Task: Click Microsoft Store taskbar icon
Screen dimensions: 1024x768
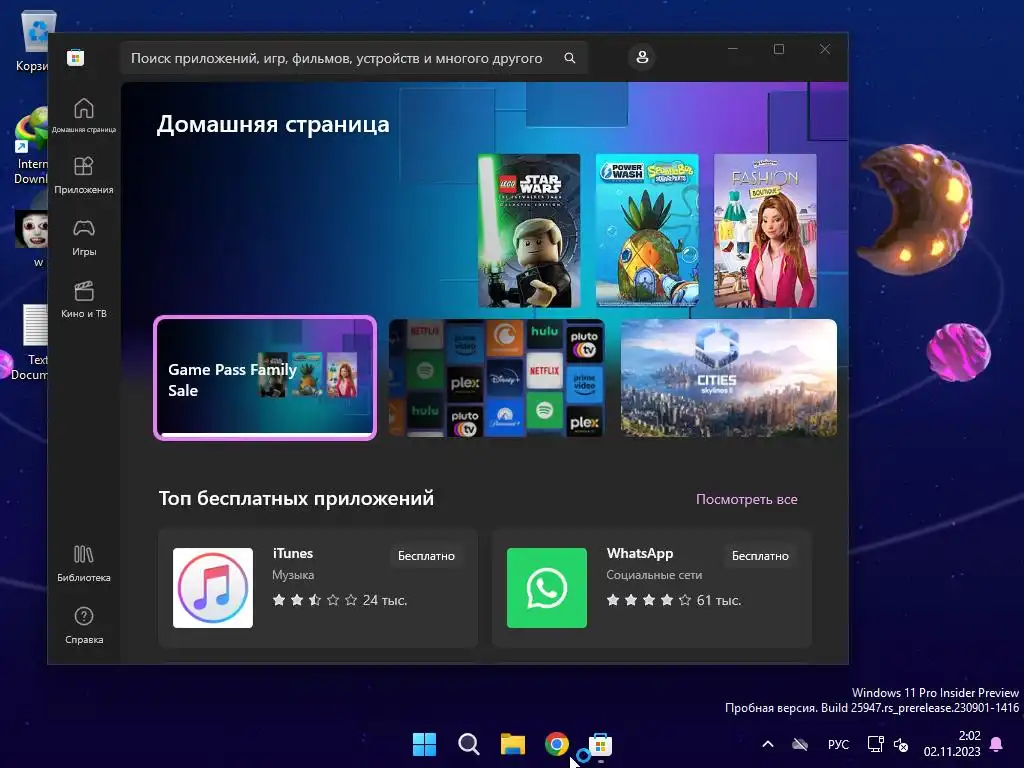Action: pos(600,744)
